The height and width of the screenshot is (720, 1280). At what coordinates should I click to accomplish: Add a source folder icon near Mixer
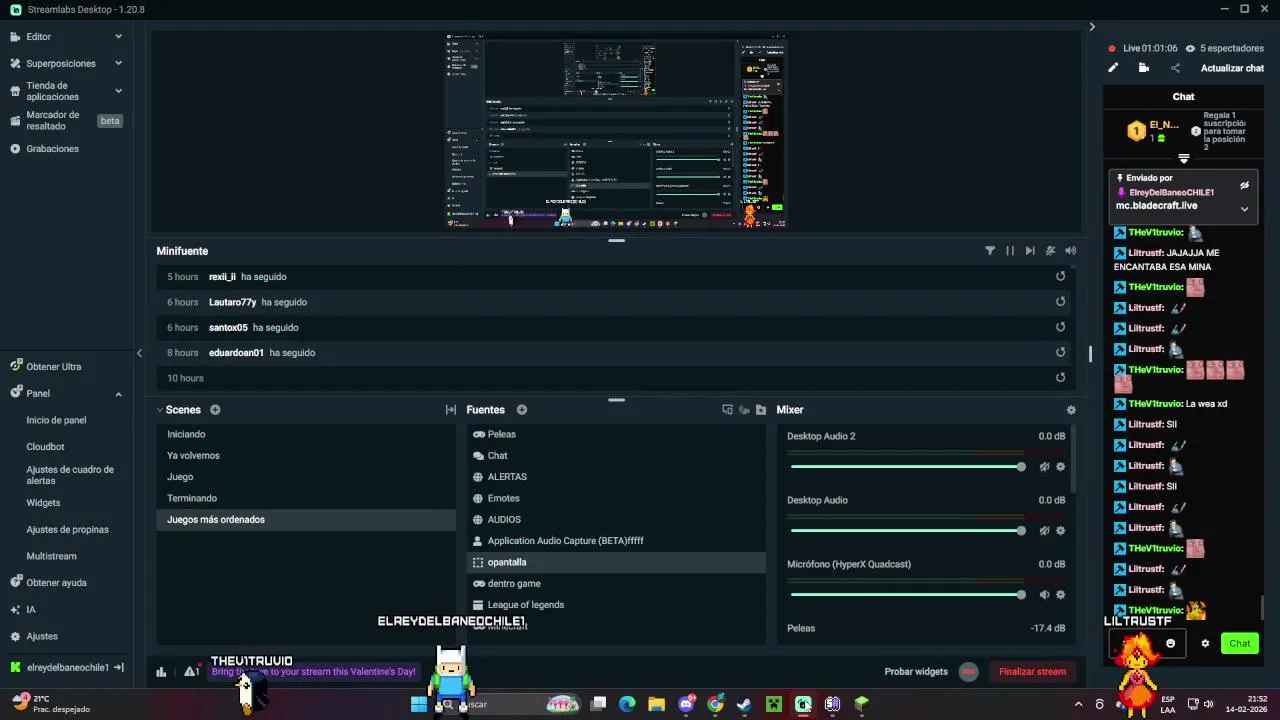coord(761,410)
